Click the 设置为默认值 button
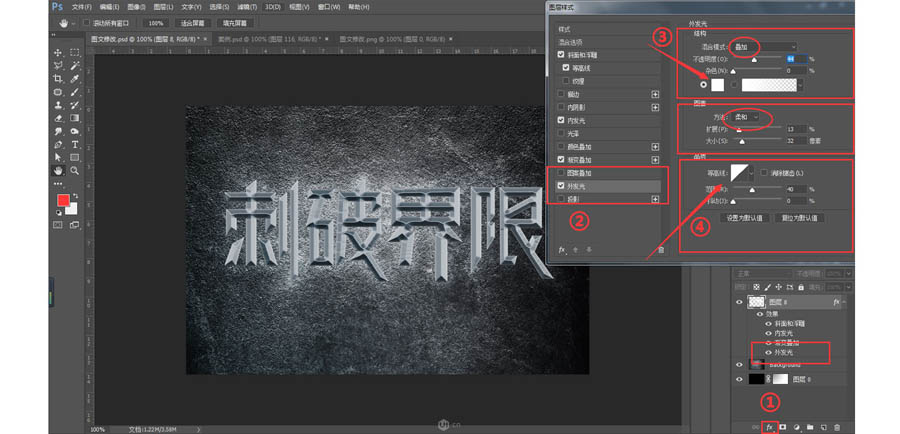900x434 pixels. tap(745, 217)
